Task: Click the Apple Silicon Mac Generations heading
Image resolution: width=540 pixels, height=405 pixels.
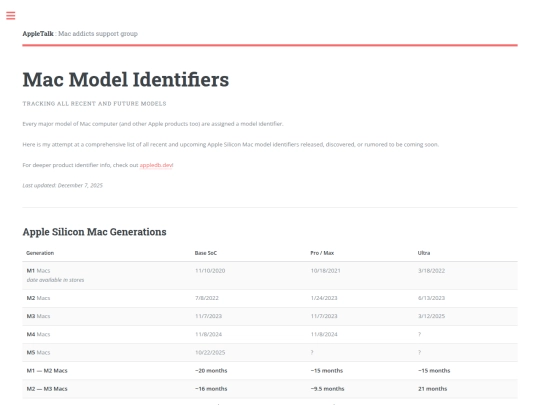Action: point(94,232)
